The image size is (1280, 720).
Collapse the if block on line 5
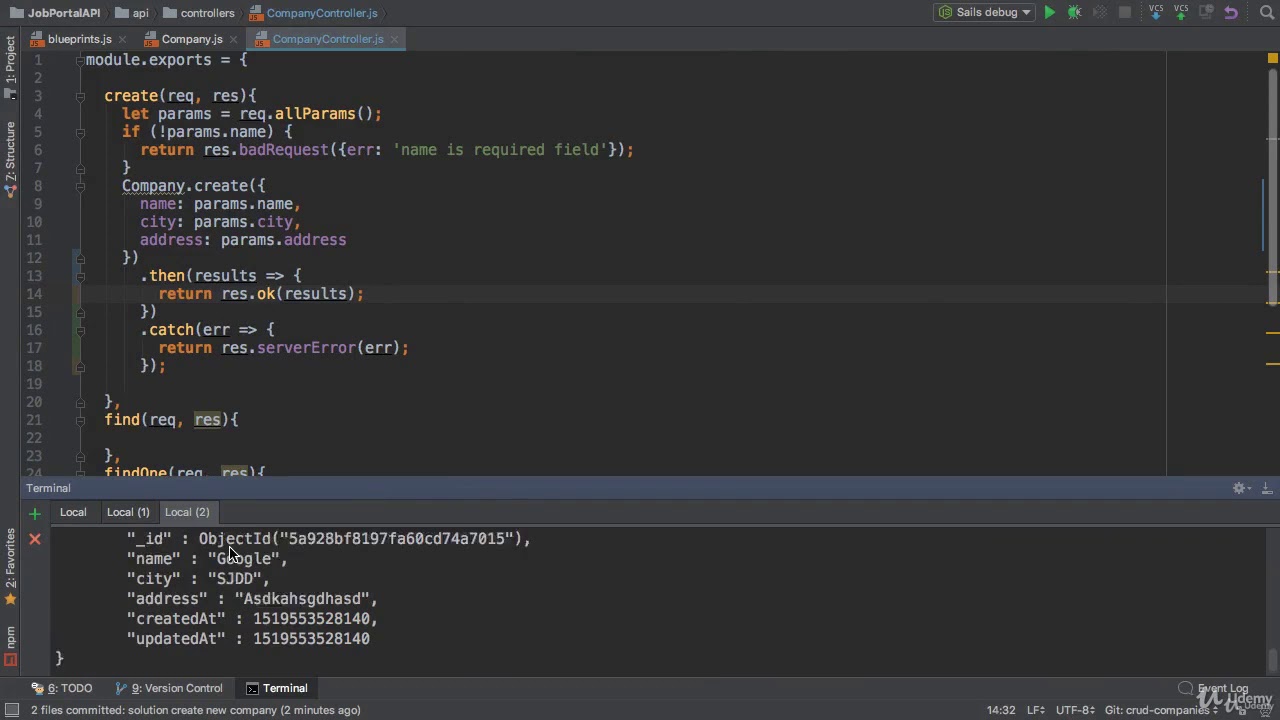point(80,132)
